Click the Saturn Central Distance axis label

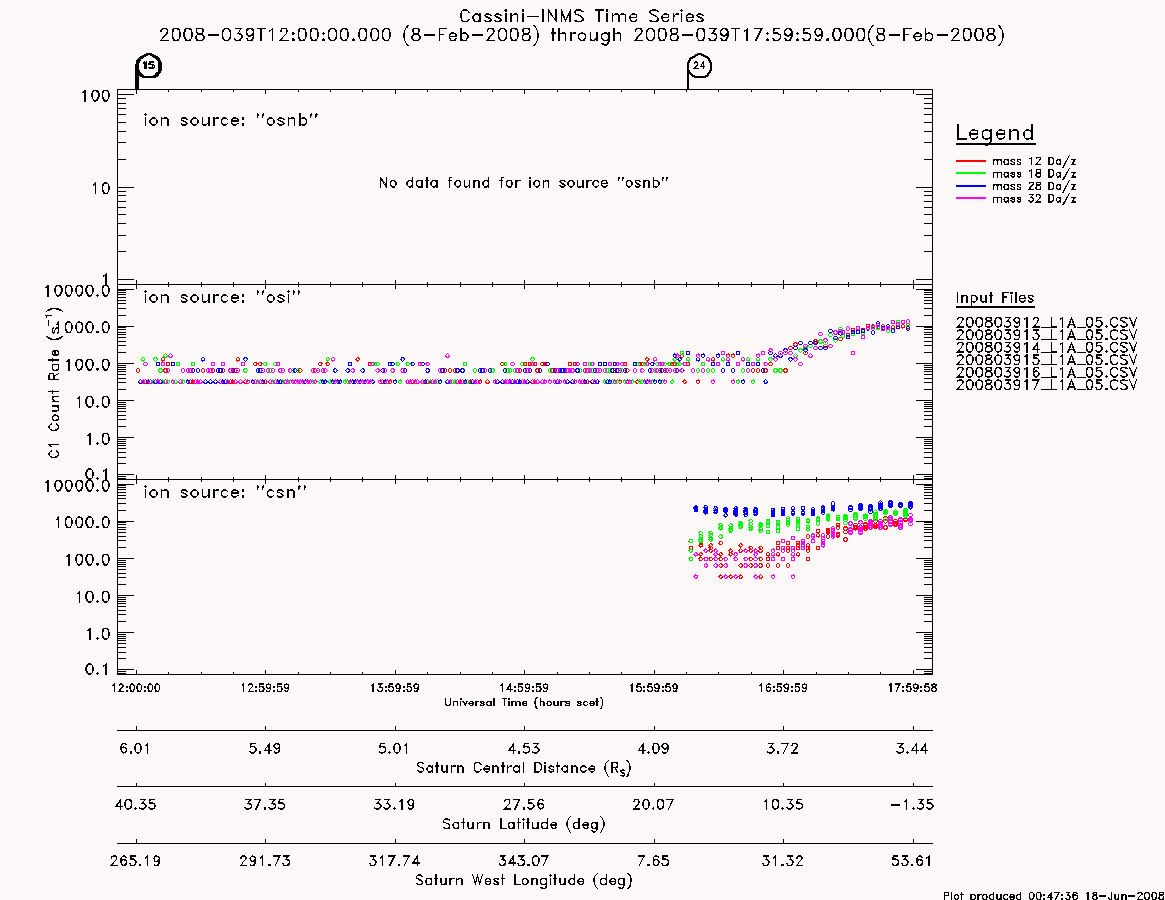coord(524,768)
